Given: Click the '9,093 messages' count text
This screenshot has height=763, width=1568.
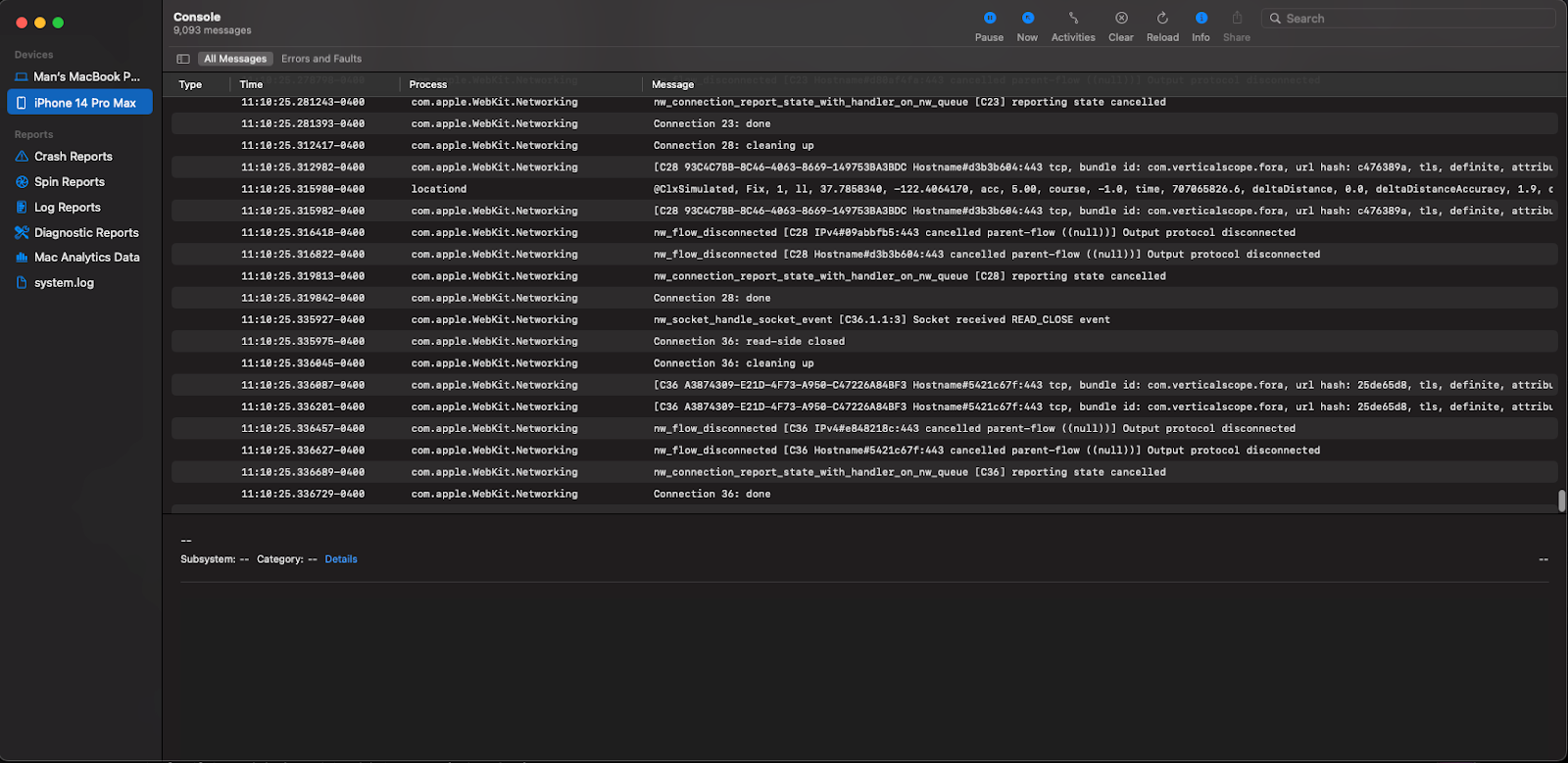Looking at the screenshot, I should click(212, 30).
